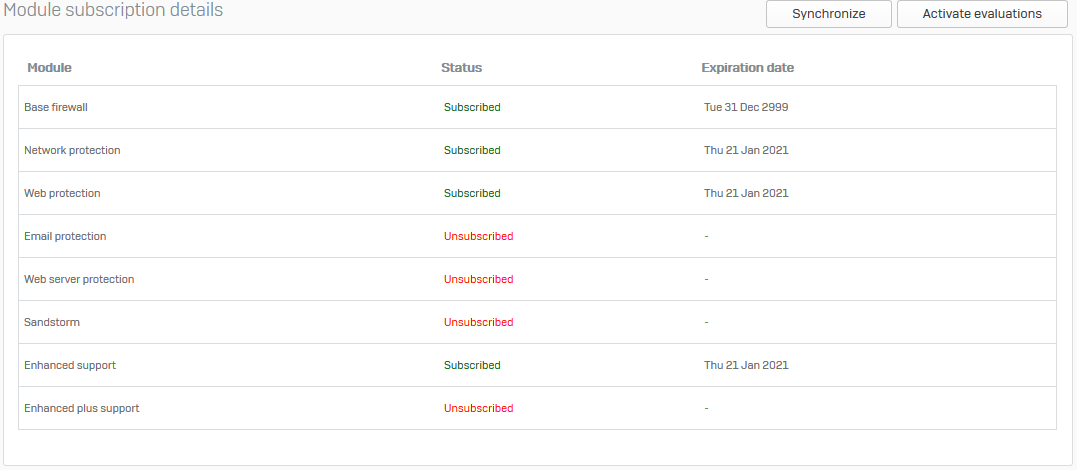Select the Enhanced plus support entry
The image size is (1077, 470).
[x=82, y=408]
